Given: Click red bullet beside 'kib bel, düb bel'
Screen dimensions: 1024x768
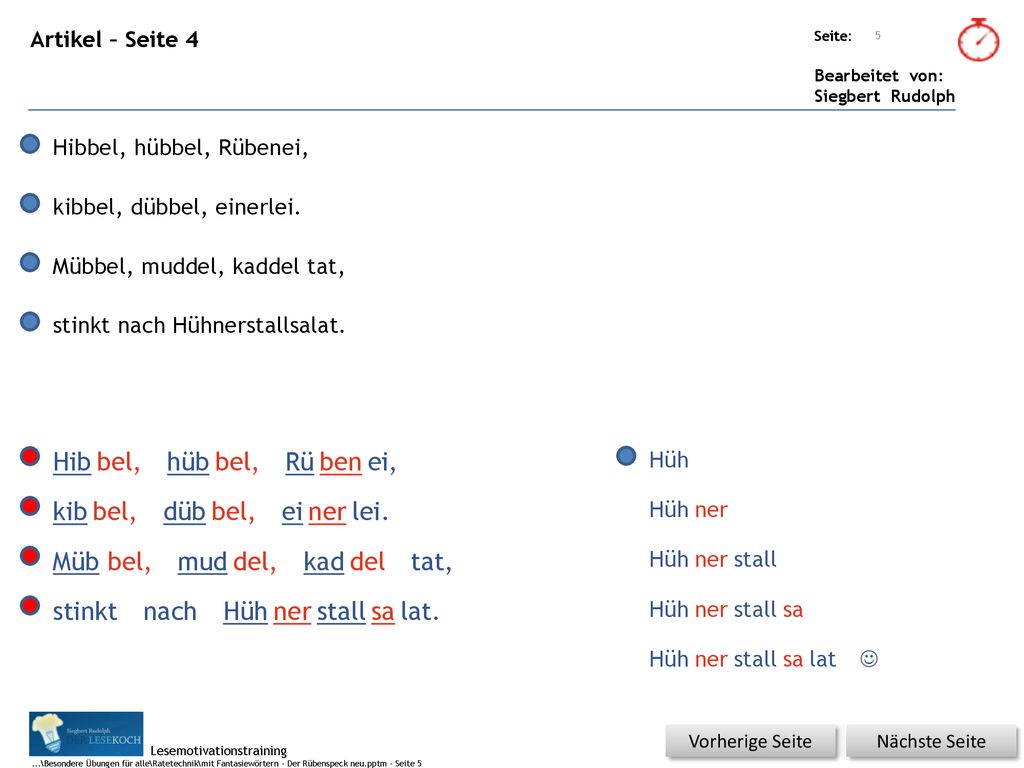Looking at the screenshot, I should [x=30, y=506].
